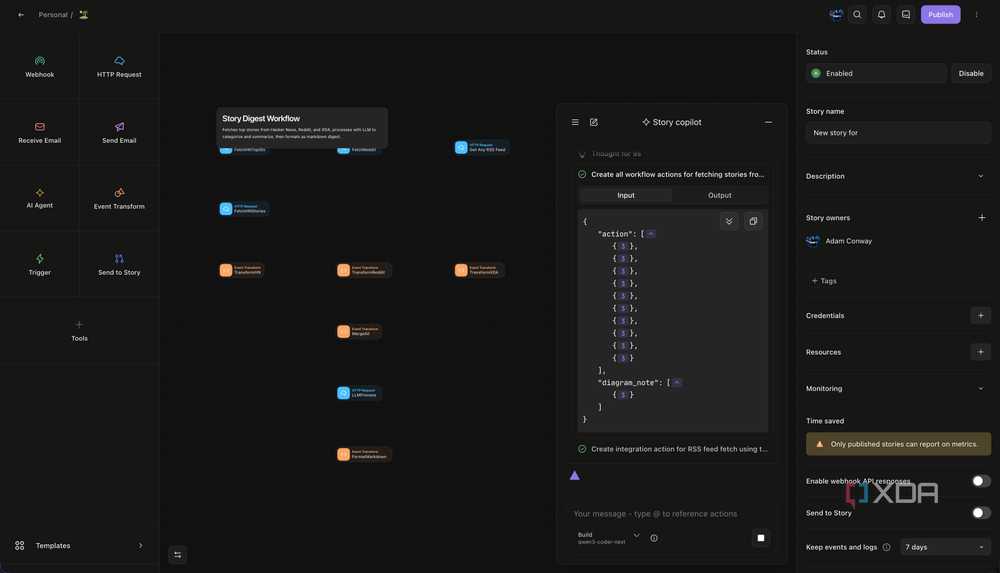1000x573 pixels.
Task: Start a new copilot chat with edit icon
Action: coord(594,122)
